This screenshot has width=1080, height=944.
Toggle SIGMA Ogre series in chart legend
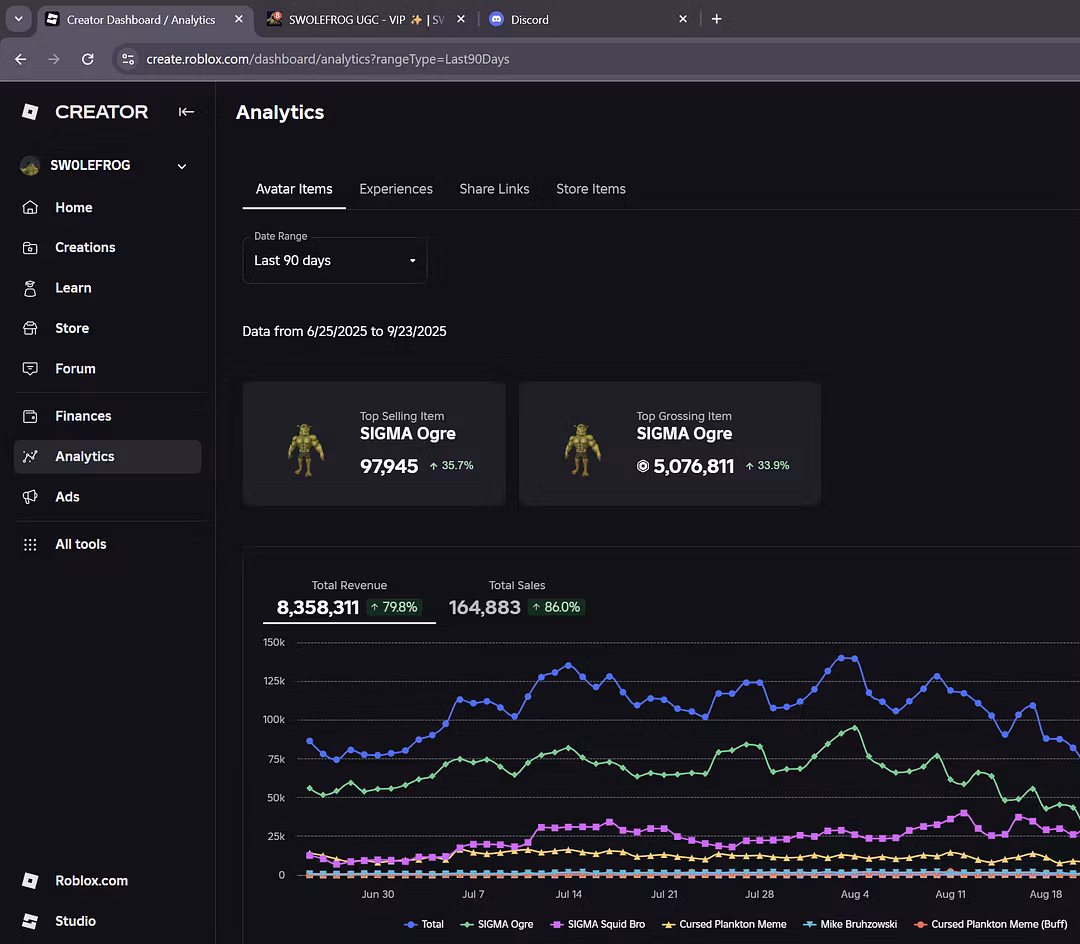[x=496, y=924]
